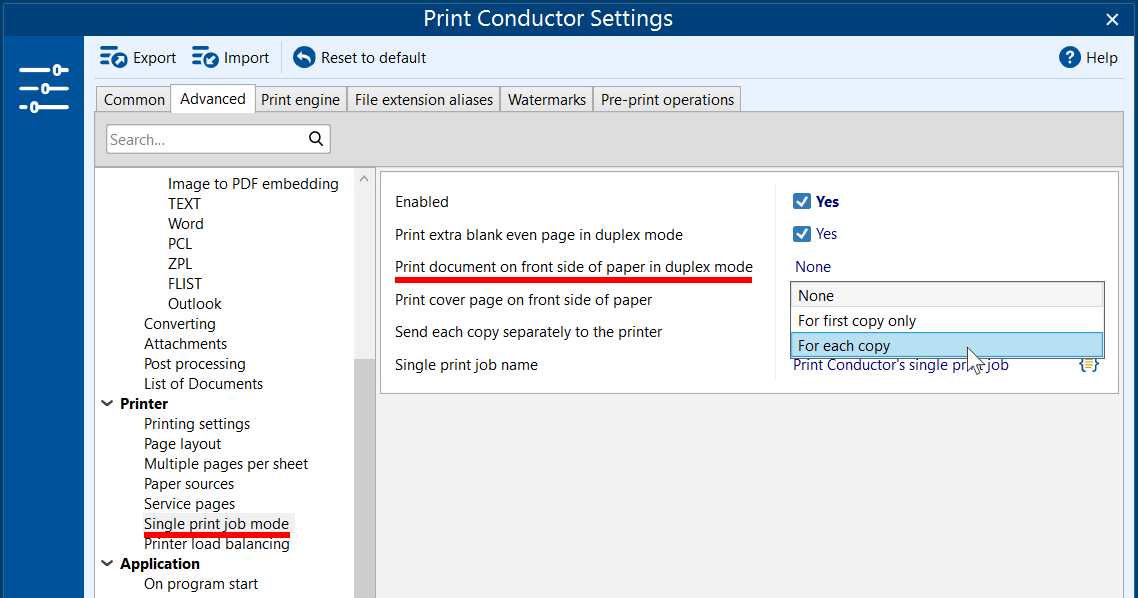Screen dimensions: 1138x598
Task: Select Image to PDF embedding tree item
Action: (253, 184)
